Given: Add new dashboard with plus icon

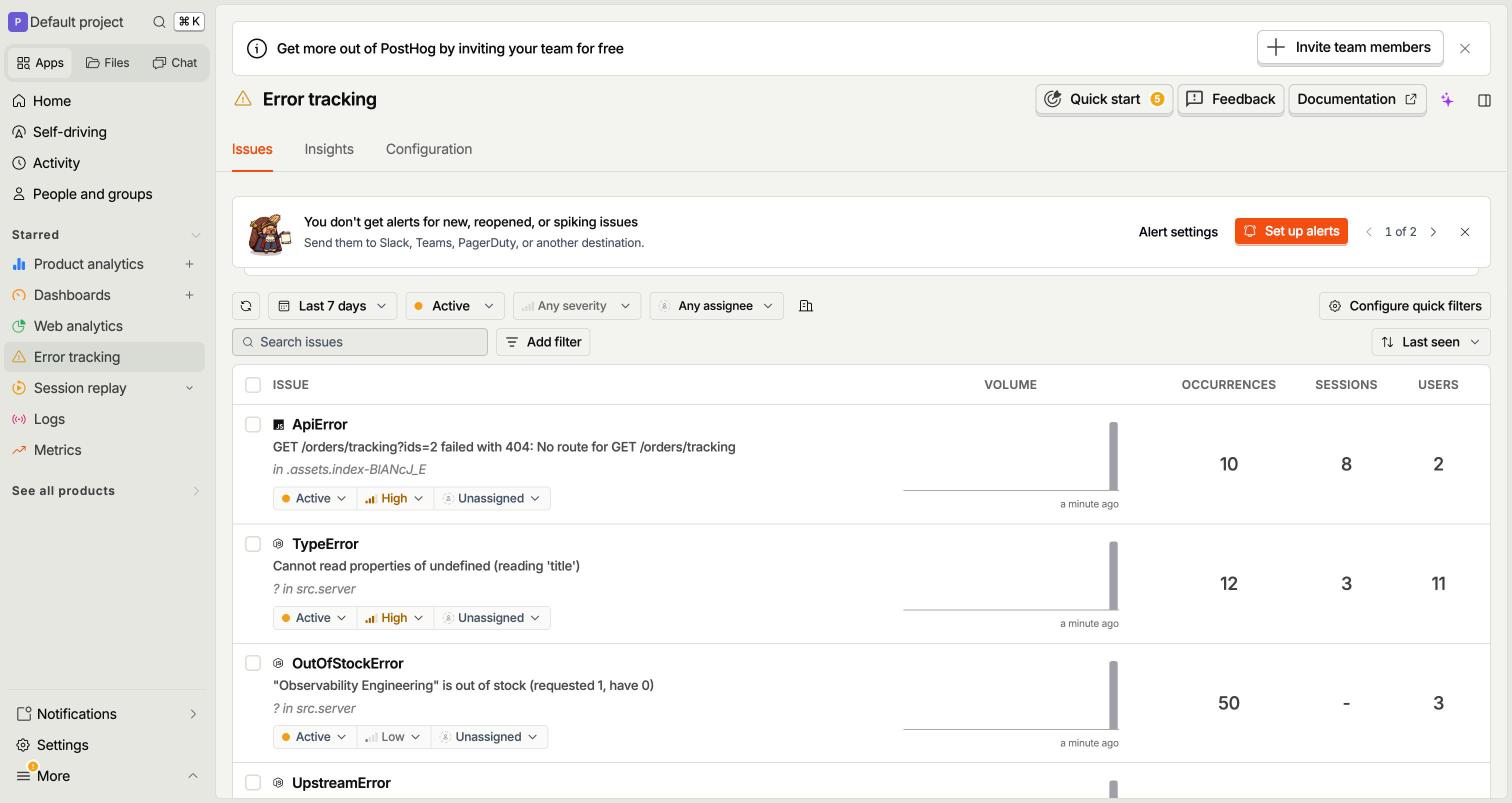Looking at the screenshot, I should click(x=189, y=295).
